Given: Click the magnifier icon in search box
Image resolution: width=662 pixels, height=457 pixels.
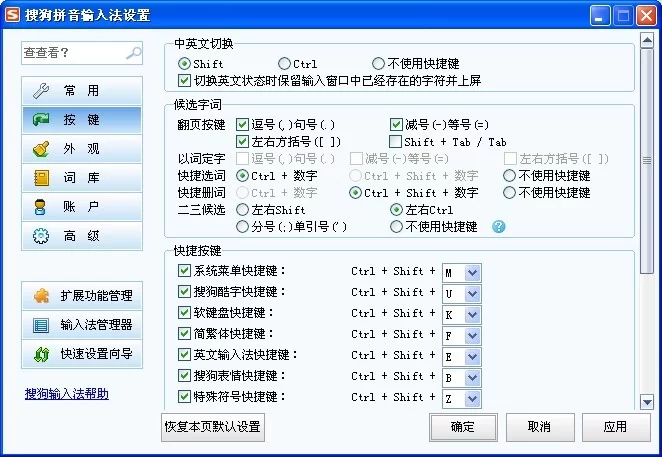Looking at the screenshot, I should tap(133, 52).
